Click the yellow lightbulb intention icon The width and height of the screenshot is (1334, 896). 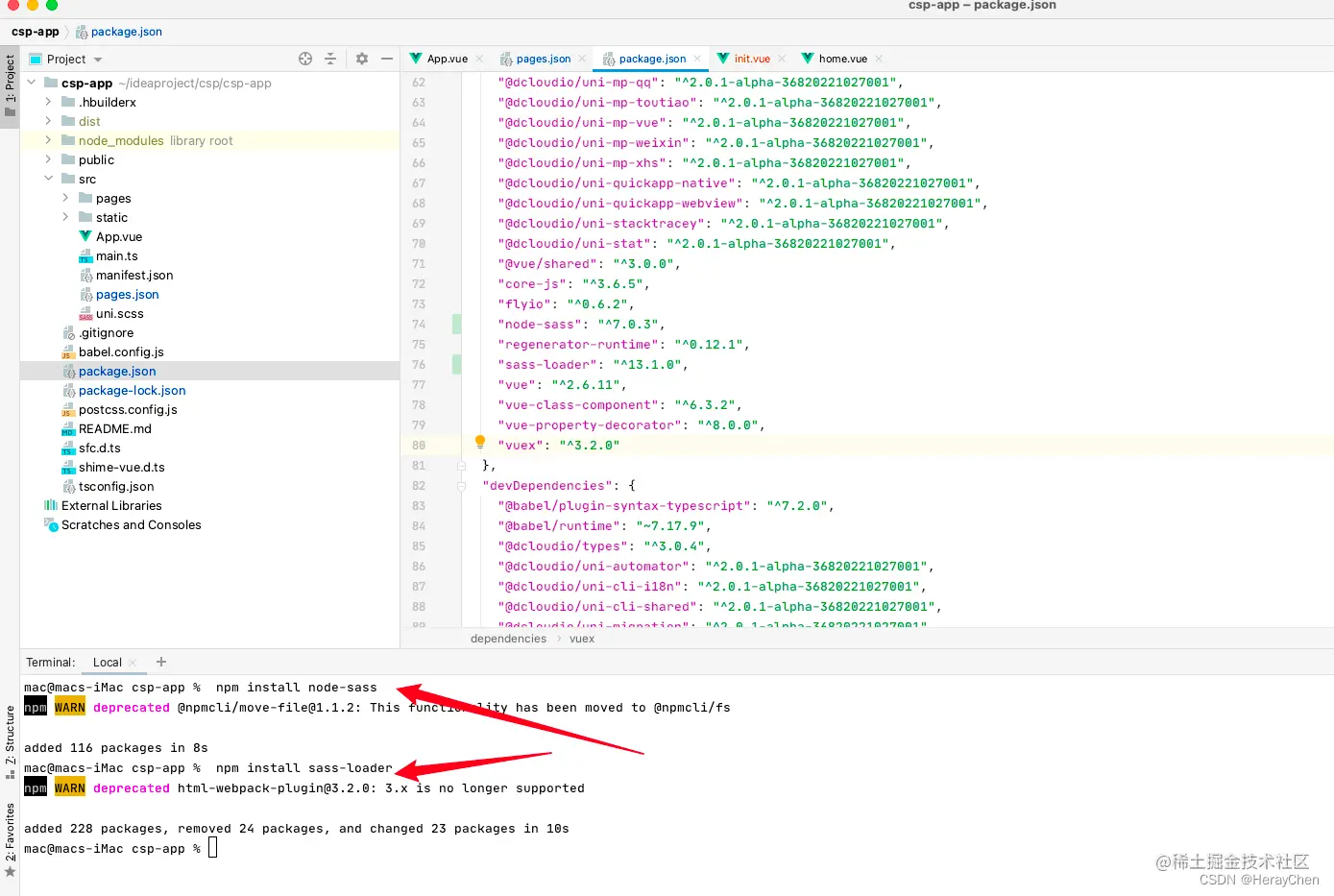pyautogui.click(x=480, y=442)
